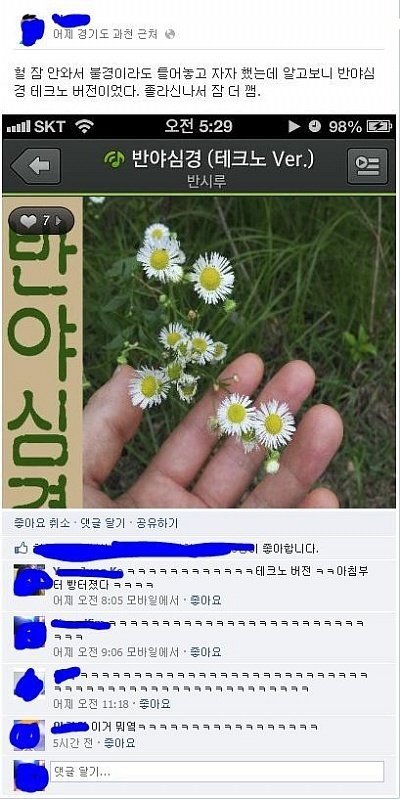400x799 pixels.
Task: Like the comment from 5시간 전
Action: [x=120, y=743]
